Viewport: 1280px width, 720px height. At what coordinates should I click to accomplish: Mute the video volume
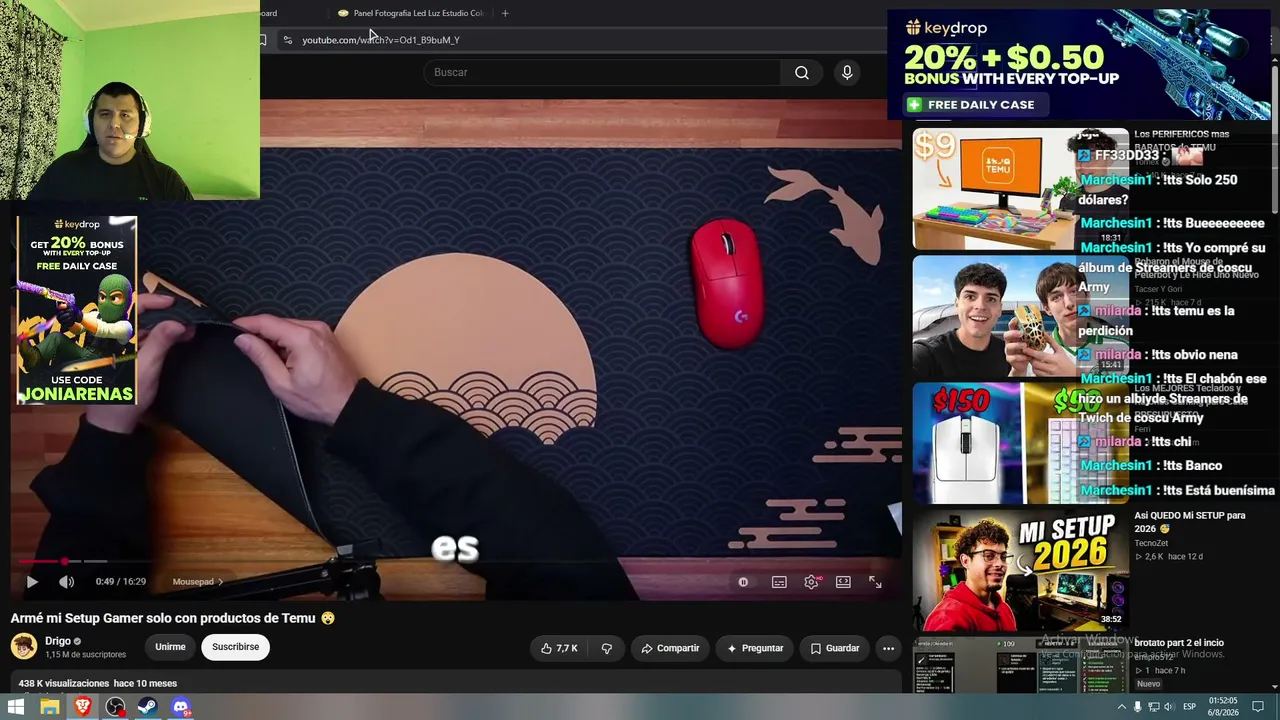66,582
